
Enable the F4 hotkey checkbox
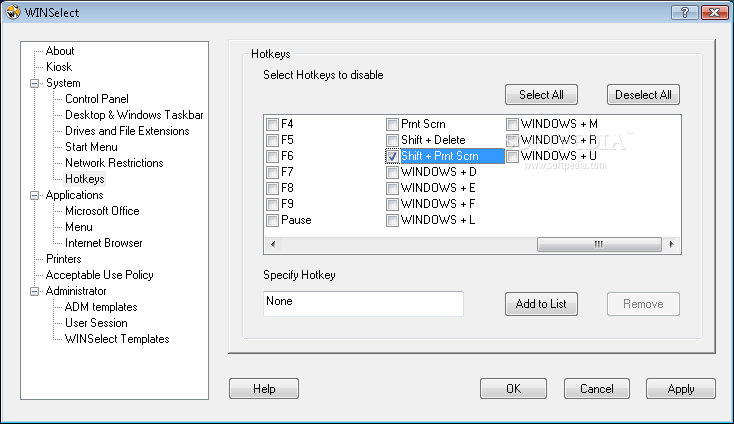coord(272,124)
